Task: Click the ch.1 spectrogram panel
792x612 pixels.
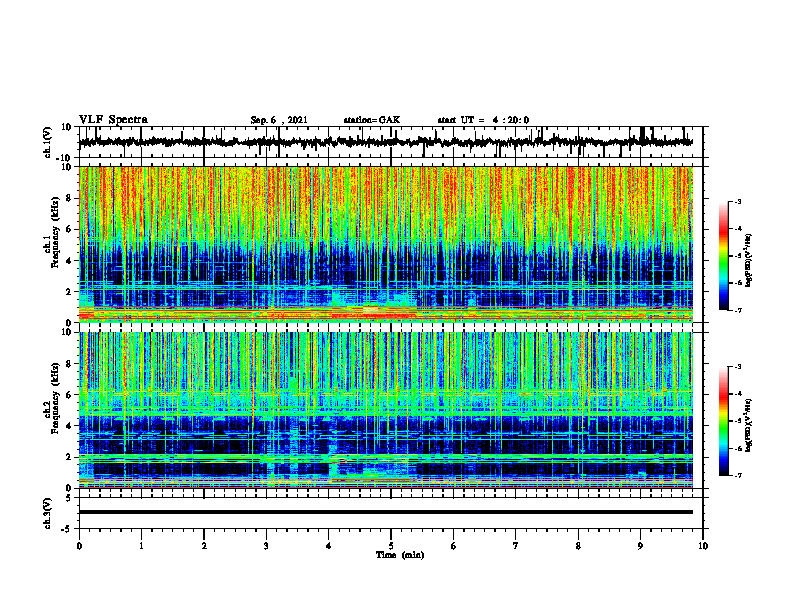Action: (x=385, y=244)
